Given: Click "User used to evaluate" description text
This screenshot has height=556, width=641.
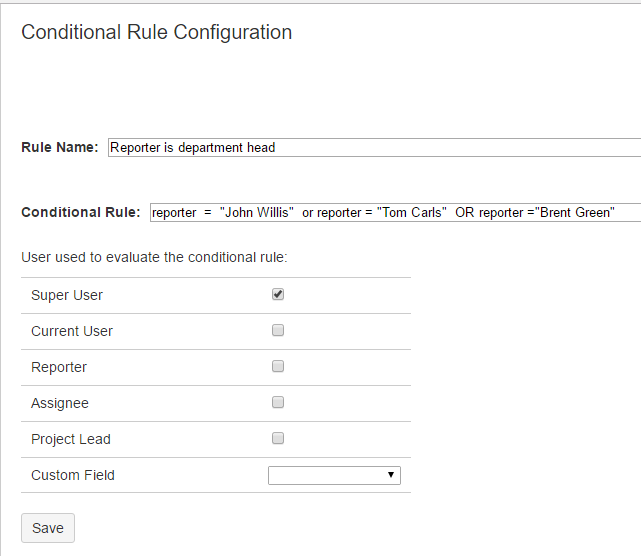Looking at the screenshot, I should tap(154, 258).
